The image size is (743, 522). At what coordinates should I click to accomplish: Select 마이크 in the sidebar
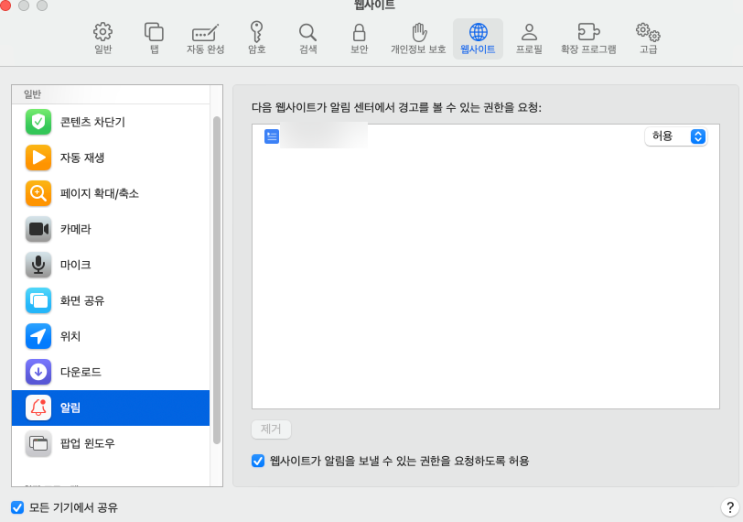(111, 265)
